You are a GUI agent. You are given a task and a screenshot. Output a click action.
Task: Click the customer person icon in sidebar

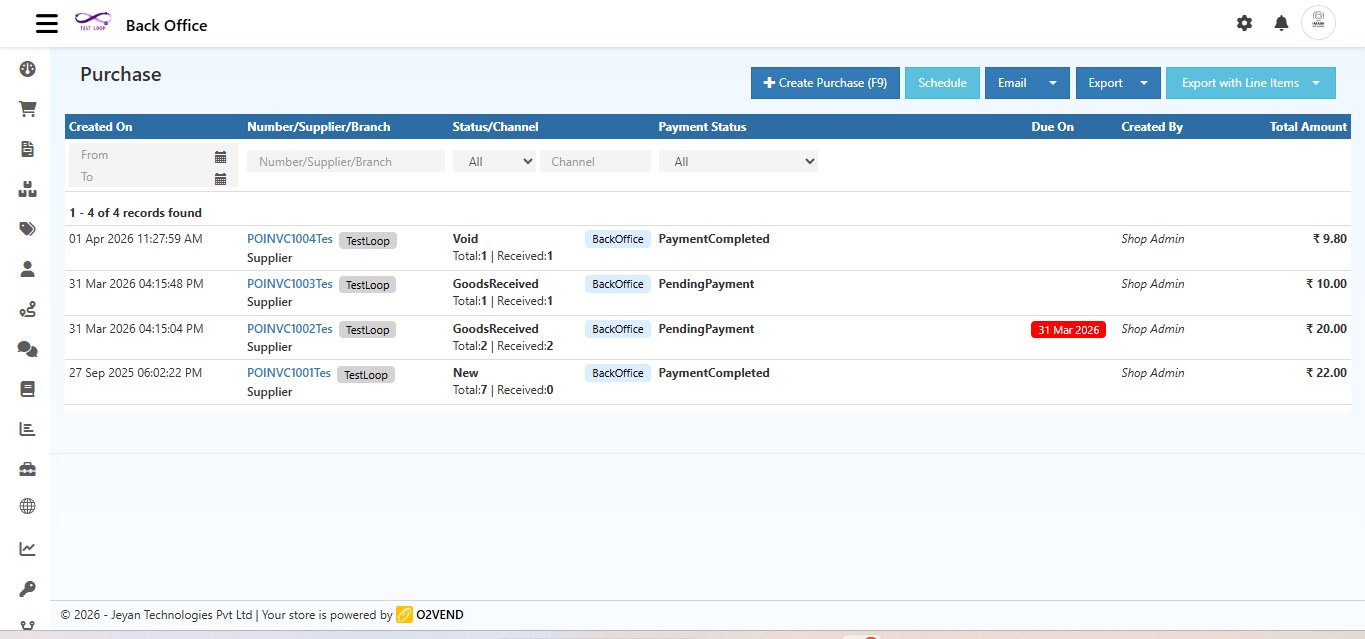click(27, 269)
